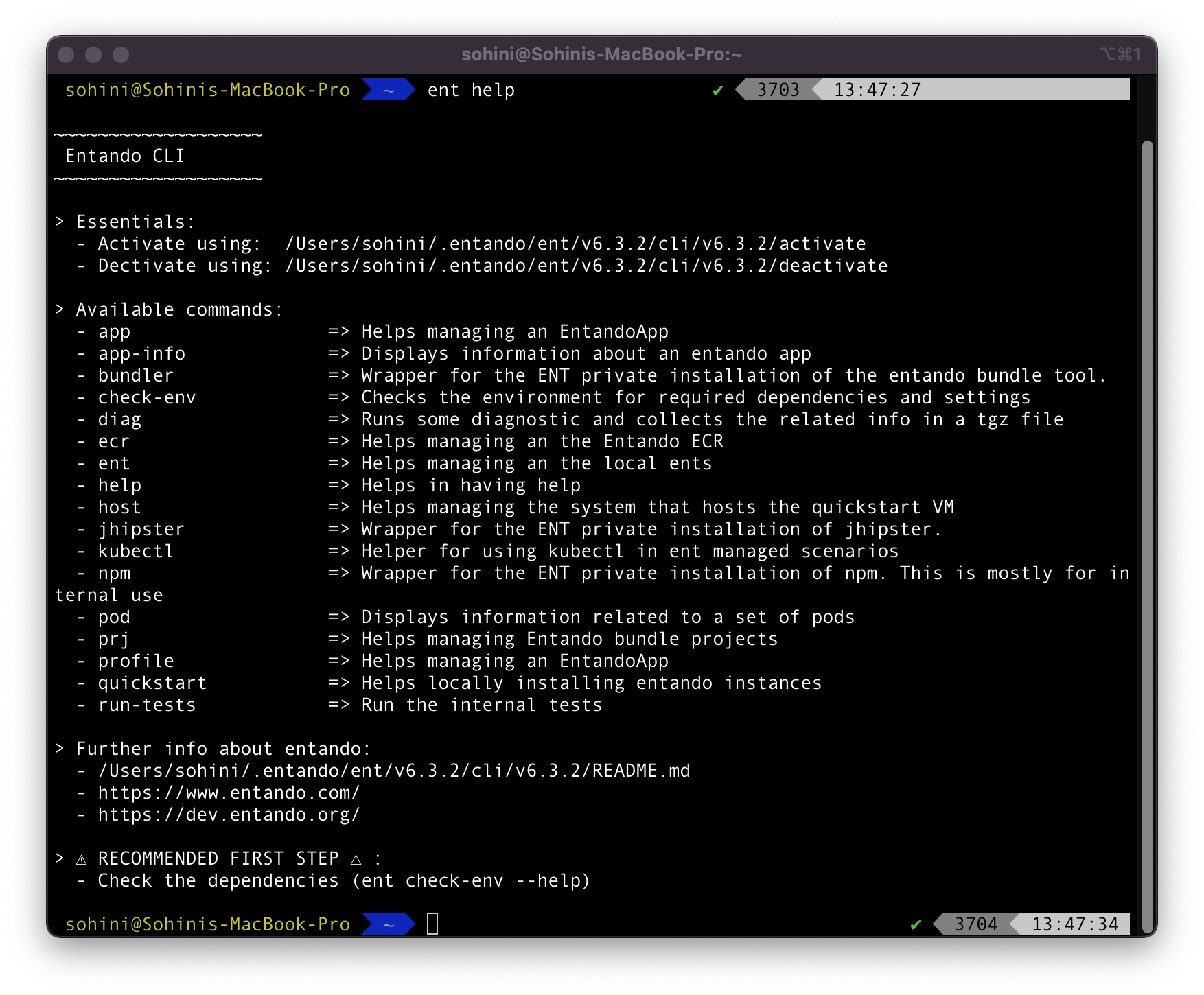Click the zoom window button
Image resolution: width=1204 pixels, height=995 pixels.
[121, 55]
